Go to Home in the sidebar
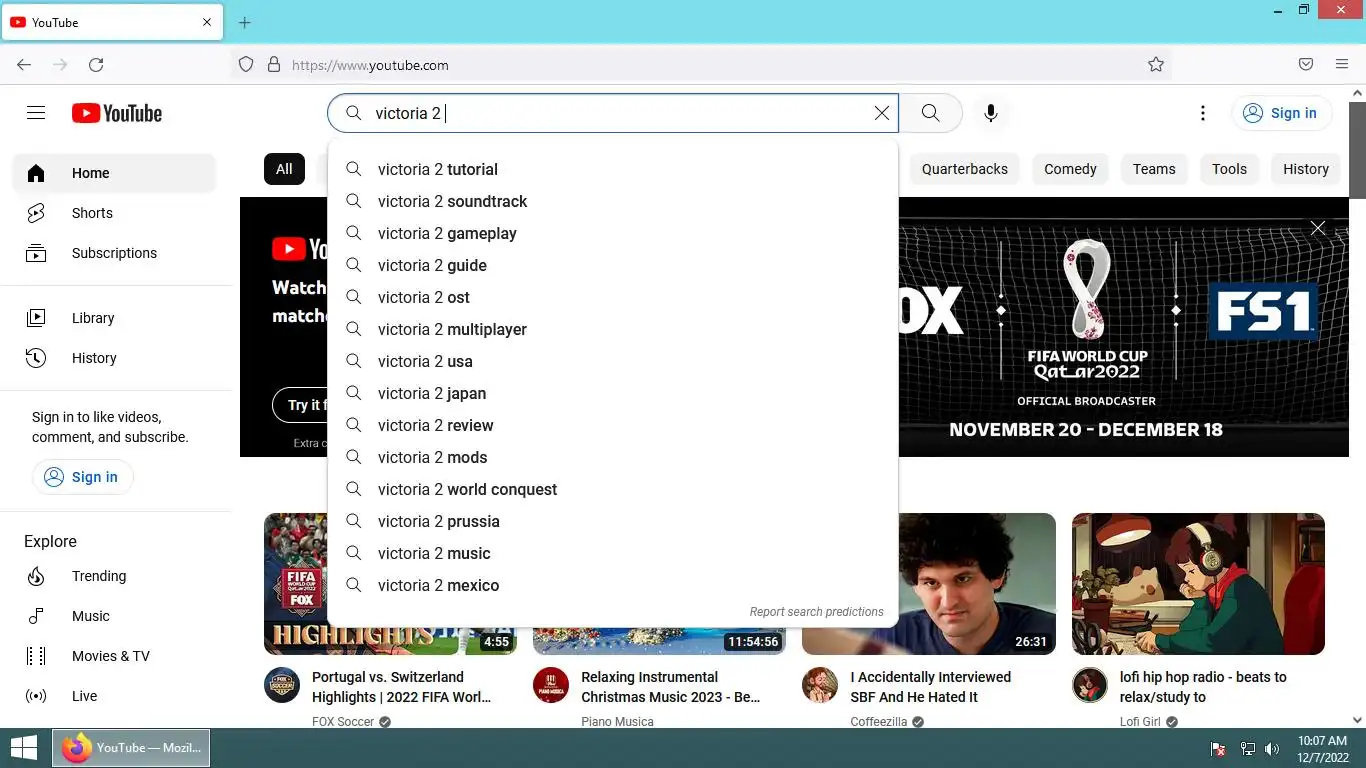Image resolution: width=1366 pixels, height=768 pixels. click(x=114, y=173)
